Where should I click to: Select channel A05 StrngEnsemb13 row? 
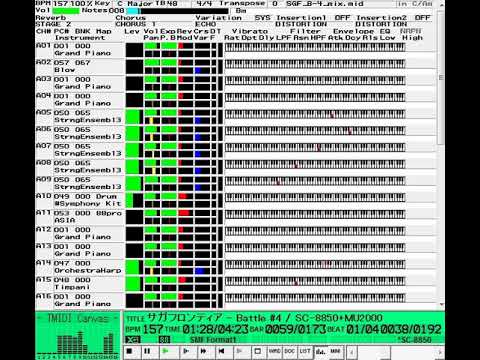(80, 117)
